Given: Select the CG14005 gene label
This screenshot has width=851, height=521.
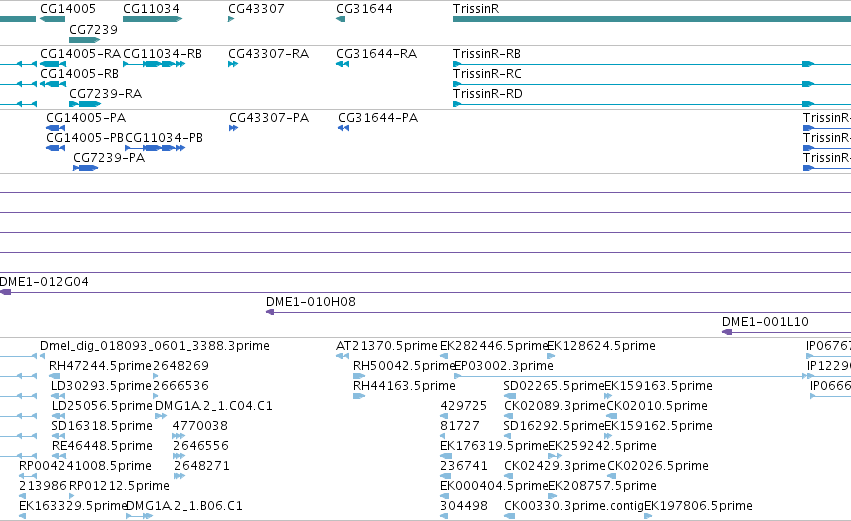Looking at the screenshot, I should tap(68, 9).
